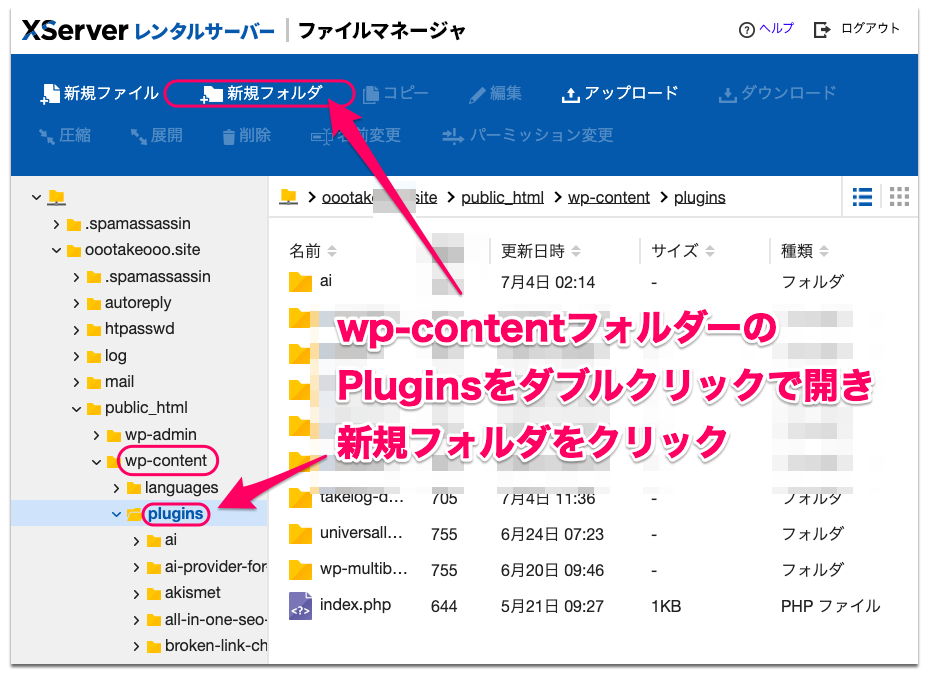934x675 pixels.
Task: Click the 新規フォルダ toolbar button
Action: (261, 94)
